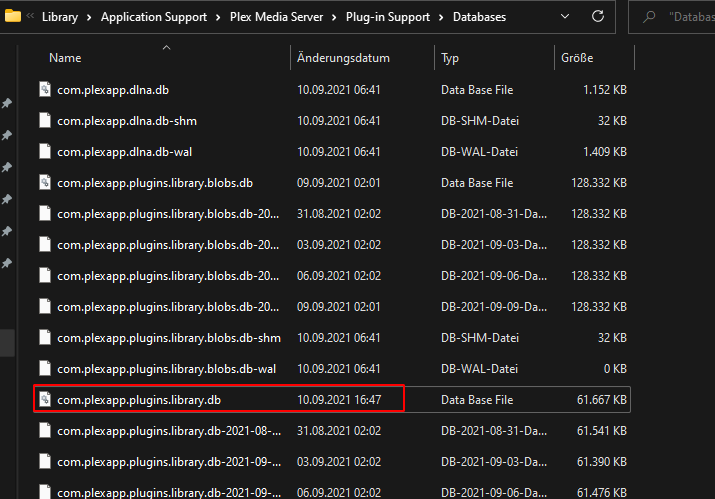Click the icon of com.plexapp.plugins.library.blobs.db
Viewport: 715px width, 499px height.
[45, 182]
